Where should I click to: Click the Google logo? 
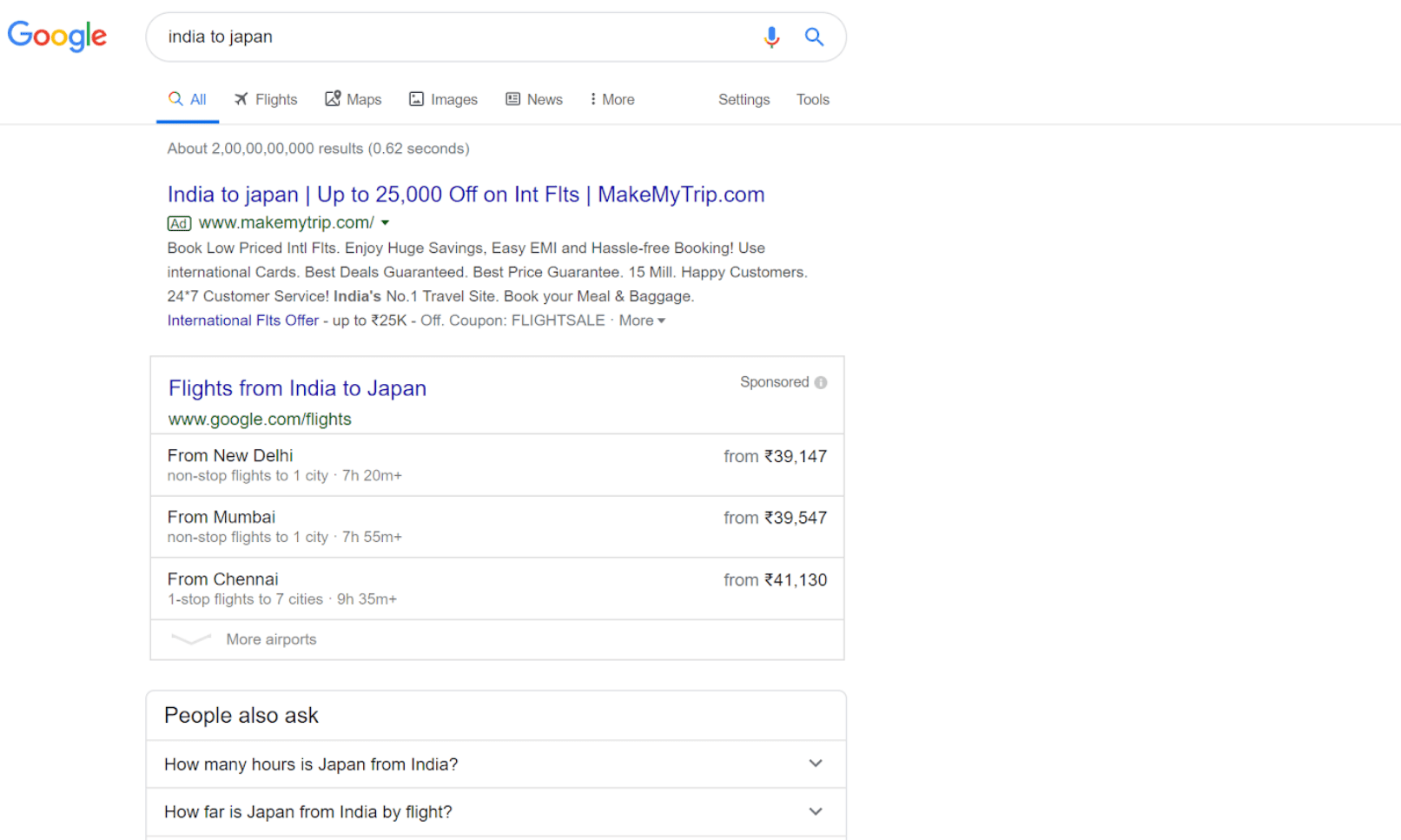[57, 36]
